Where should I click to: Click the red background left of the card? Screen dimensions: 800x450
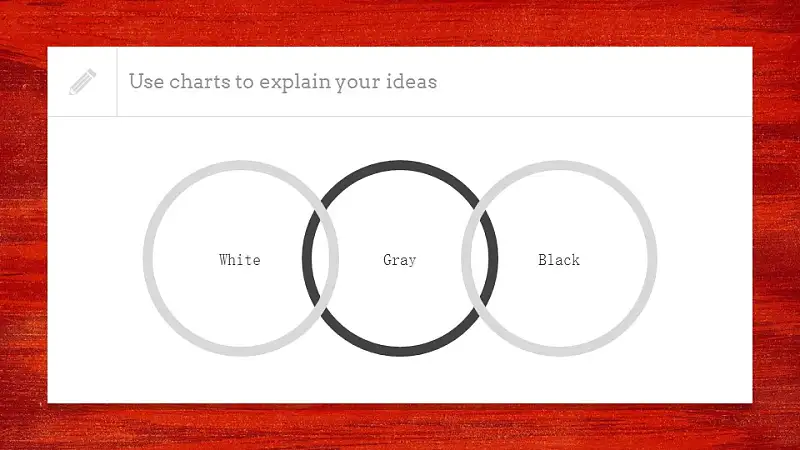click(23, 224)
